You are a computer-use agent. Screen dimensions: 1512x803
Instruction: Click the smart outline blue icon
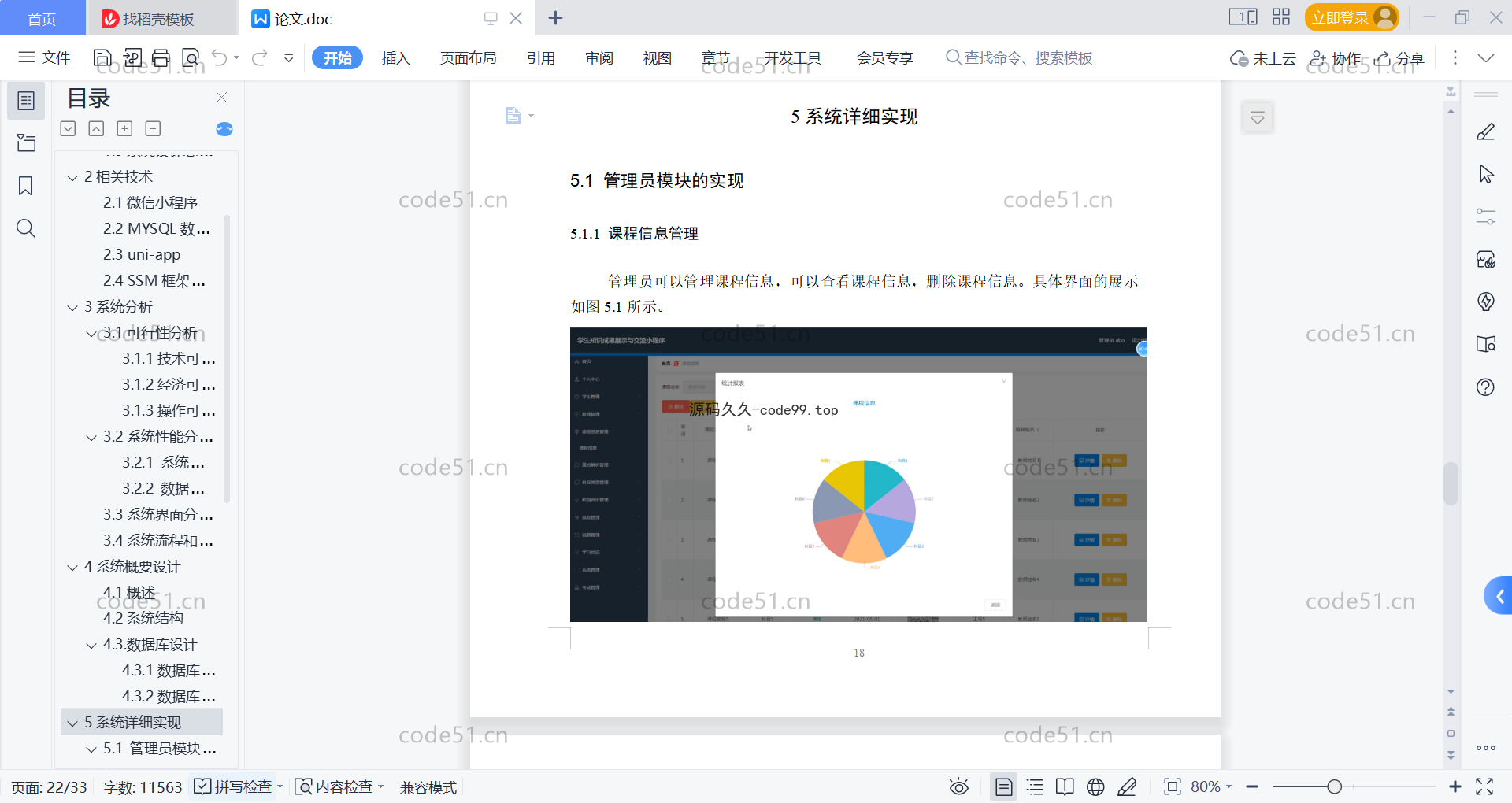(224, 129)
